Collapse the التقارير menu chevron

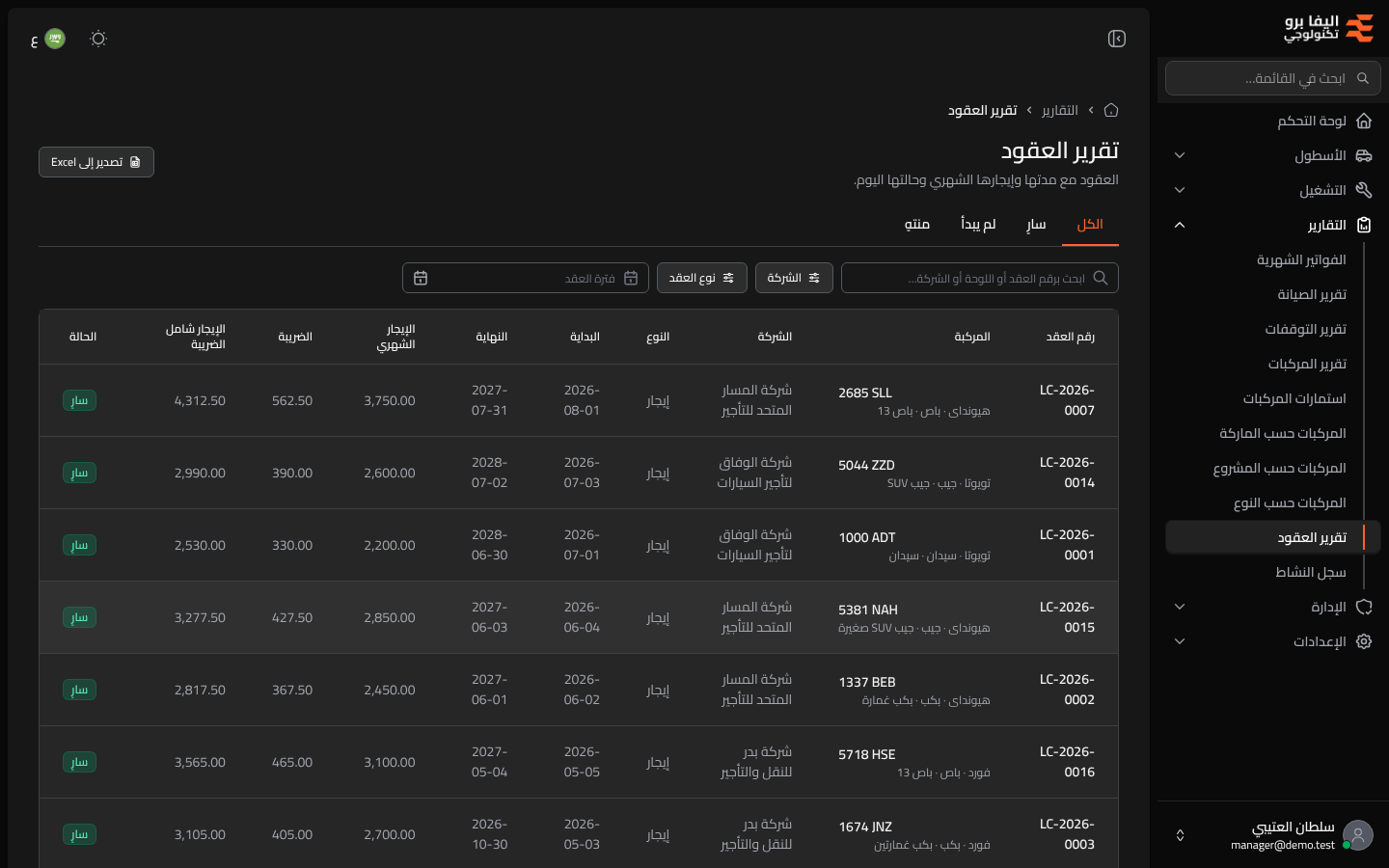tap(1180, 225)
